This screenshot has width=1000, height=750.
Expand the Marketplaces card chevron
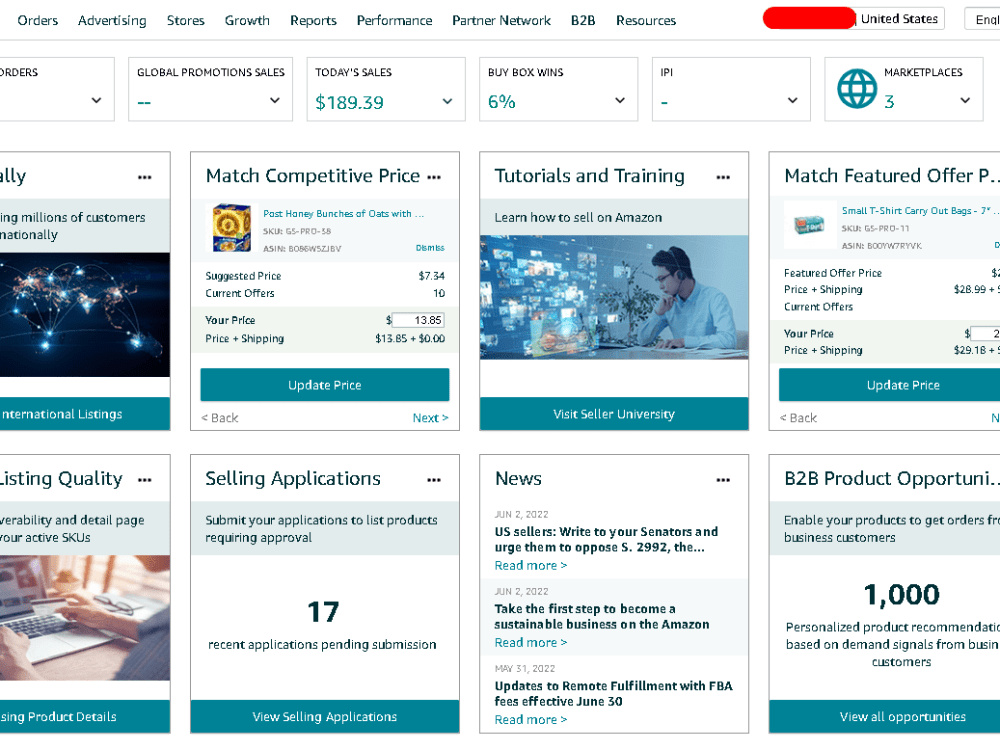tap(966, 100)
